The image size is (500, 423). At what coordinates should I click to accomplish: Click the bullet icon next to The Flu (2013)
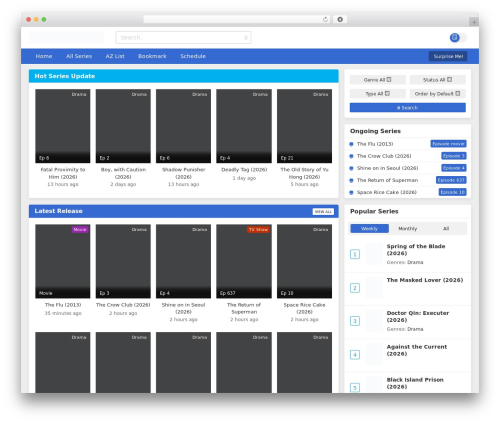pos(351,144)
